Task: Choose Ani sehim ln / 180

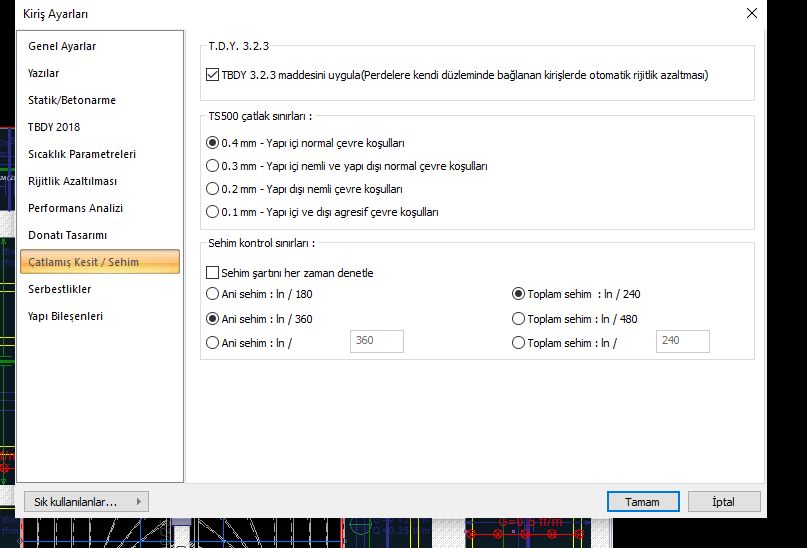Action: [212, 294]
